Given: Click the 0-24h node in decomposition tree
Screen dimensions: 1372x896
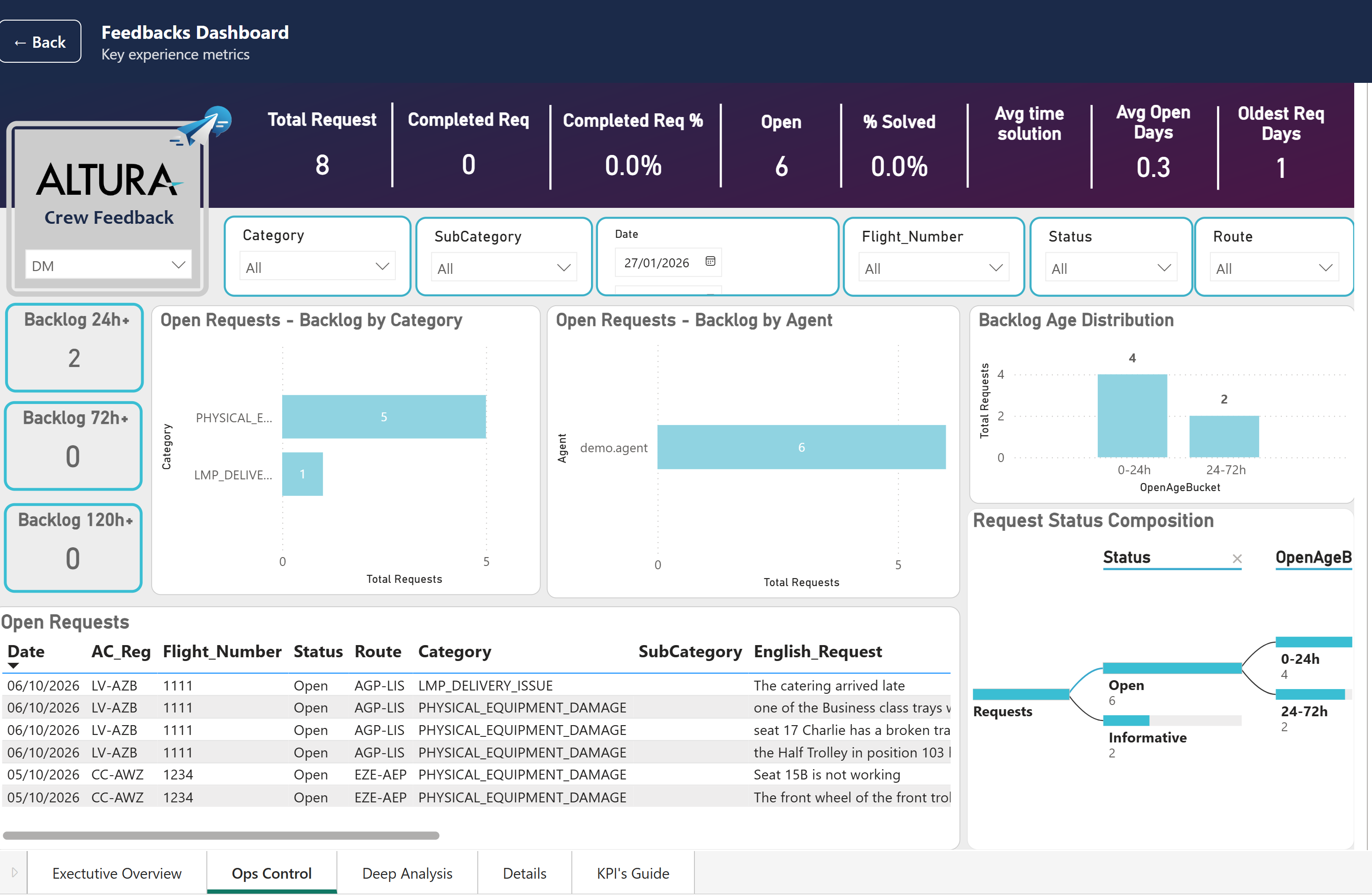Looking at the screenshot, I should click(1313, 642).
